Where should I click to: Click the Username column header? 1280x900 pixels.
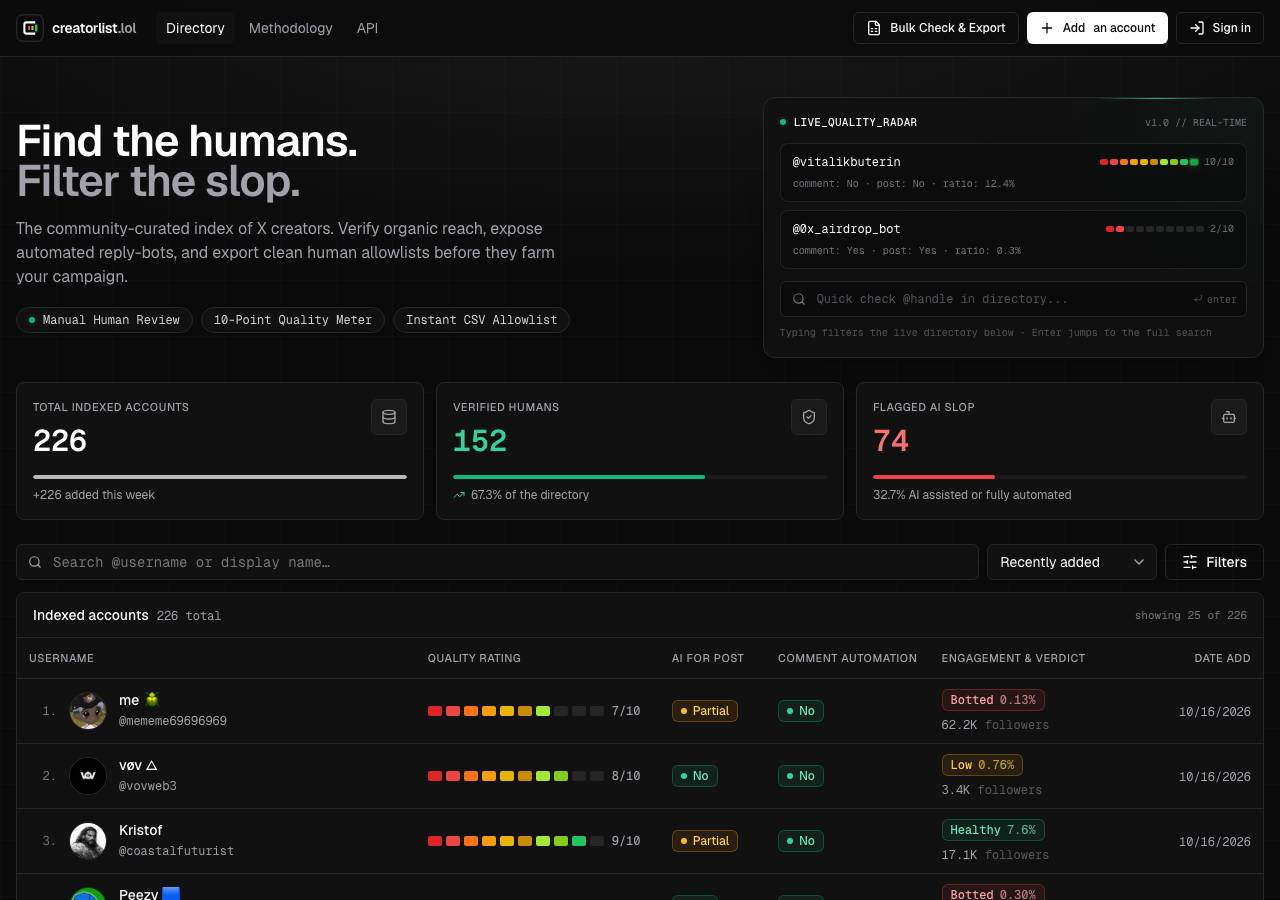tap(61, 658)
